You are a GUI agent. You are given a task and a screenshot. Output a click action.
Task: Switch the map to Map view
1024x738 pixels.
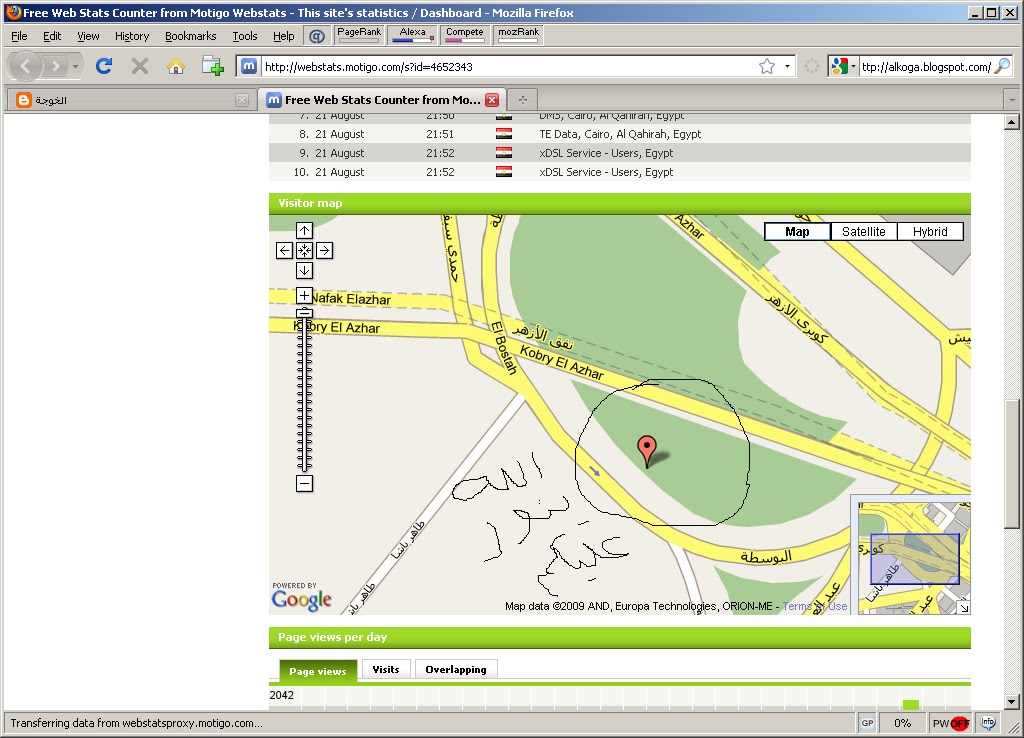[797, 232]
